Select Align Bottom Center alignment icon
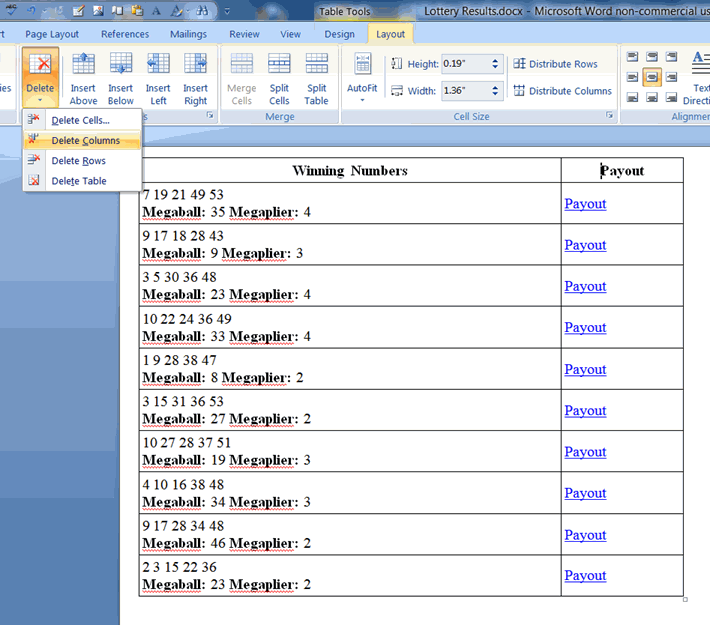This screenshot has width=710, height=625. [x=652, y=97]
